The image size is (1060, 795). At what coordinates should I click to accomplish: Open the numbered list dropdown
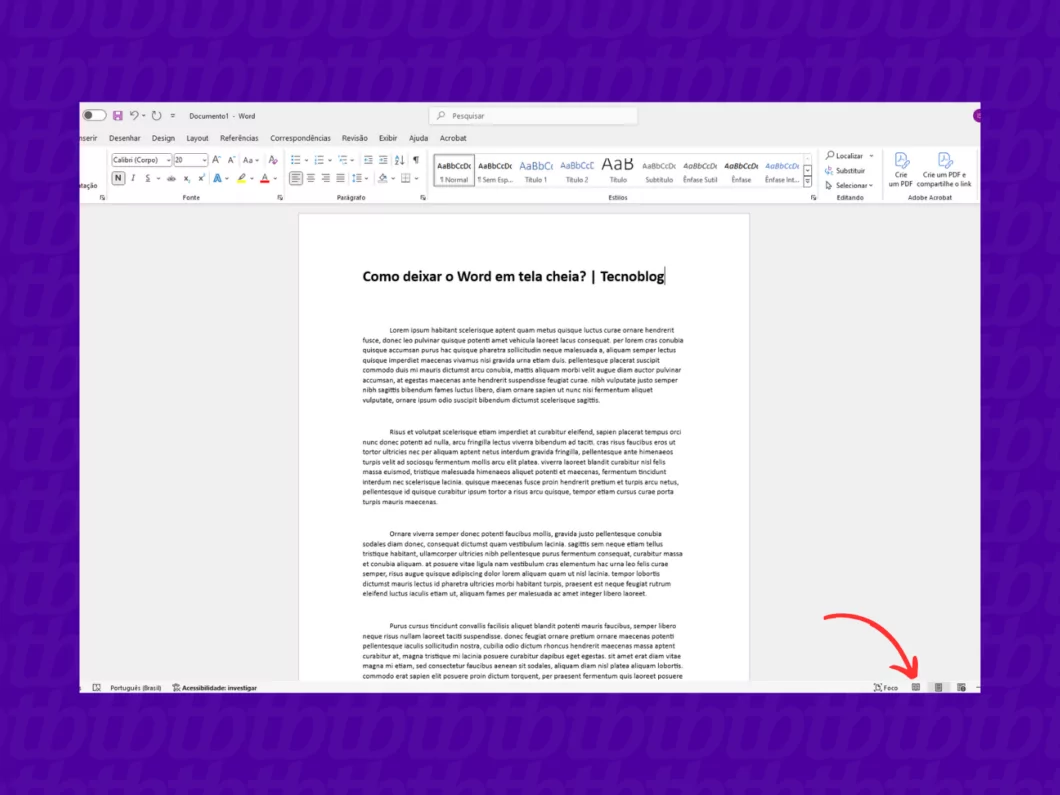[330, 160]
